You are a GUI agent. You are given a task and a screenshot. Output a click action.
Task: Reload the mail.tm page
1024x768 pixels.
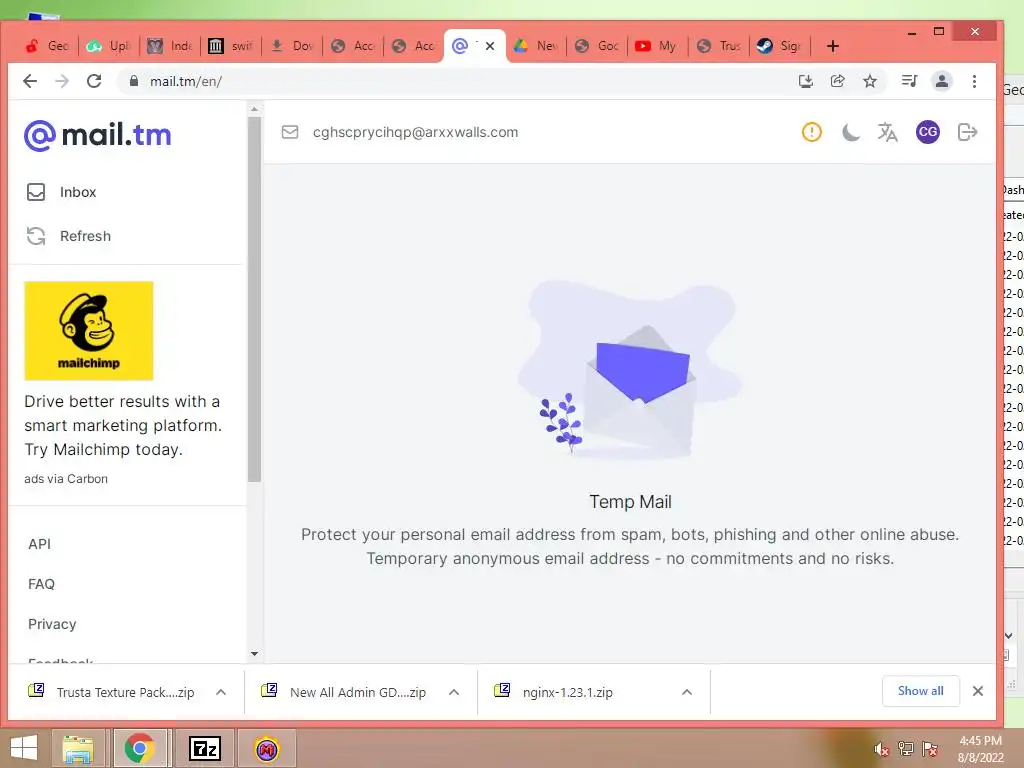94,81
